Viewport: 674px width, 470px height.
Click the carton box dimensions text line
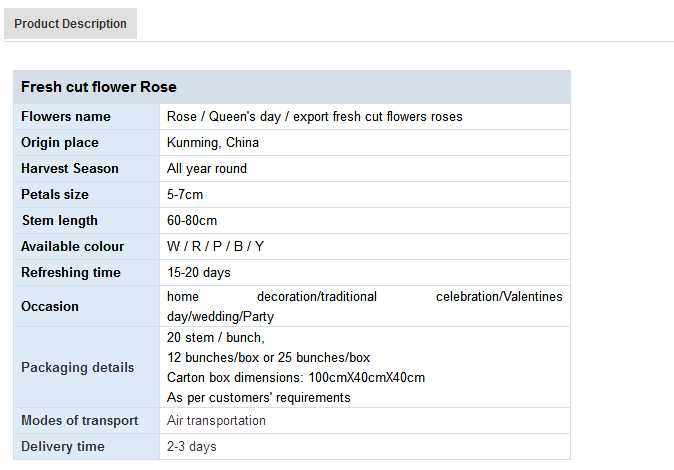[x=296, y=378]
